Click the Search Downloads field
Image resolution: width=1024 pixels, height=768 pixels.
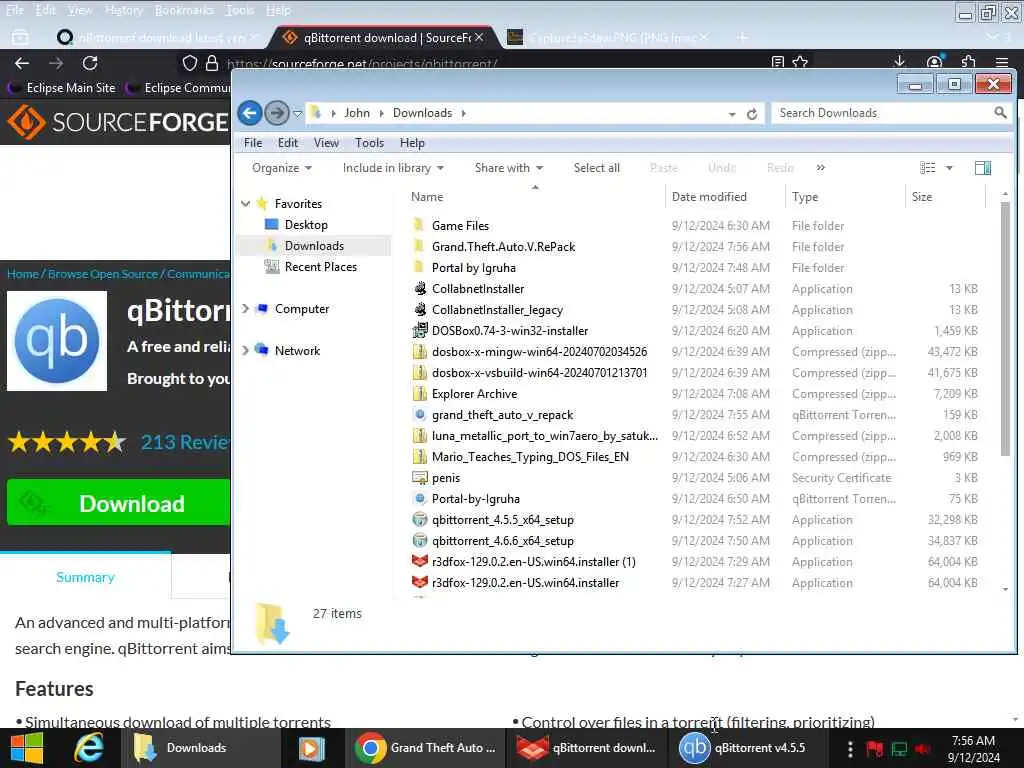point(884,113)
